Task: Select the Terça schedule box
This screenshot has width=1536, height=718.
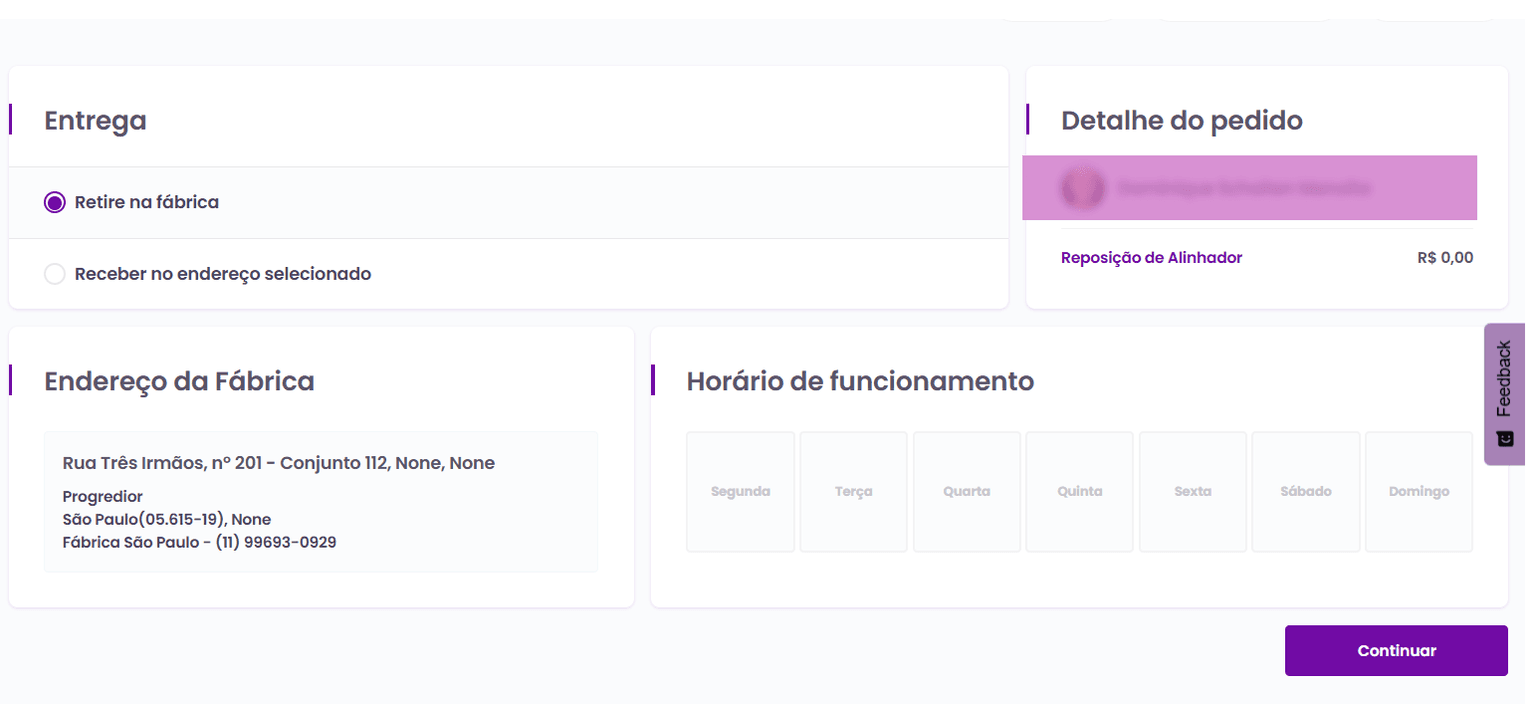Action: (853, 492)
